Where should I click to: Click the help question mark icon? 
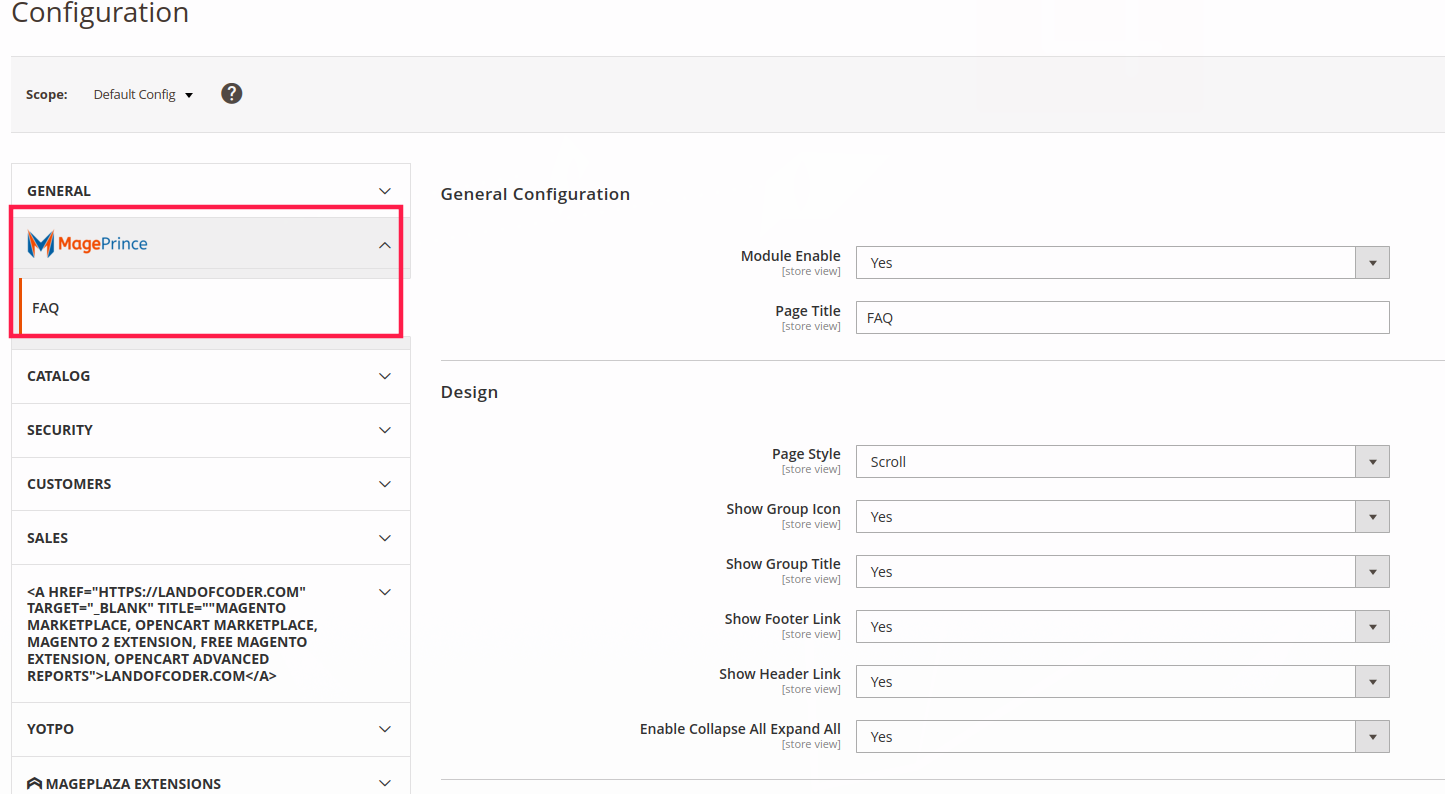pyautogui.click(x=232, y=94)
